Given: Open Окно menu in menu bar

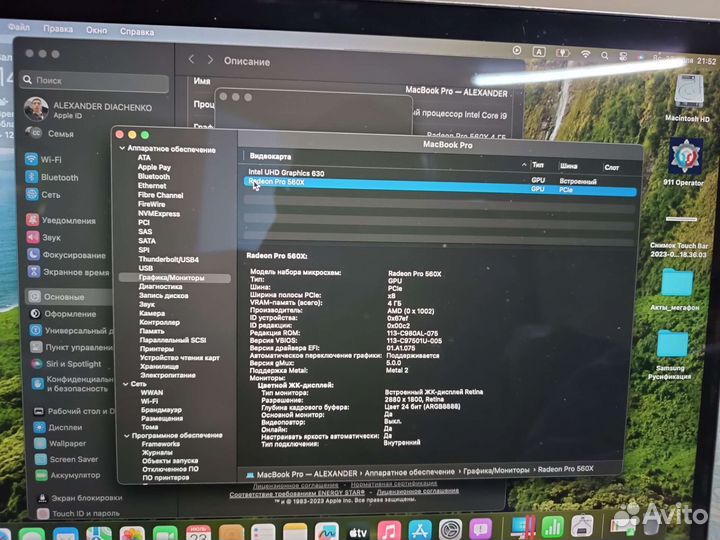Looking at the screenshot, I should click(96, 30).
